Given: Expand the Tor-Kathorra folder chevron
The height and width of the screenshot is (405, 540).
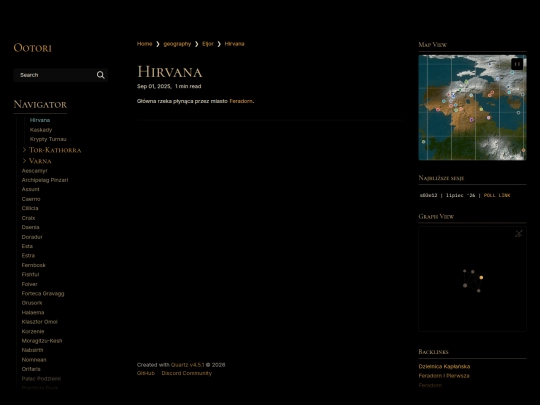Looking at the screenshot, I should [x=24, y=150].
